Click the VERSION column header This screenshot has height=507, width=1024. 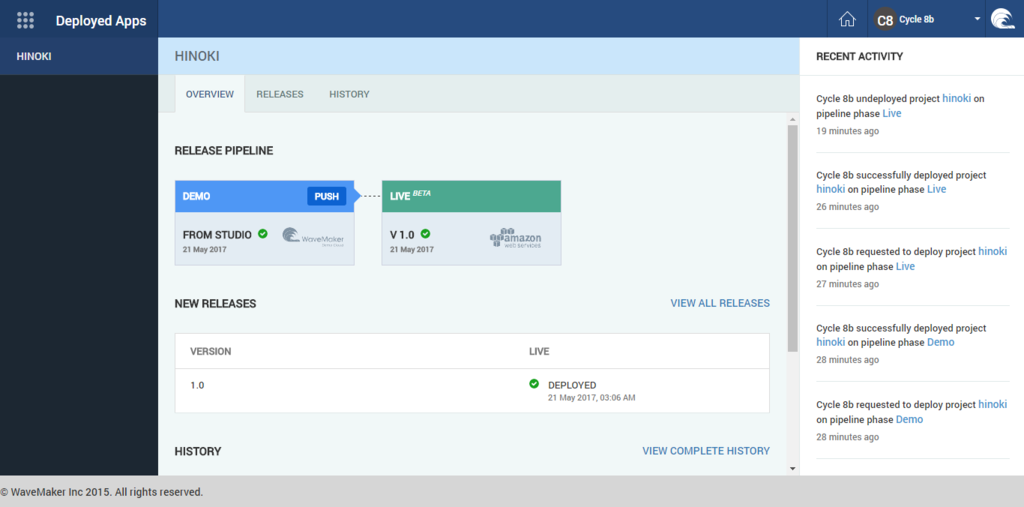[x=210, y=352]
